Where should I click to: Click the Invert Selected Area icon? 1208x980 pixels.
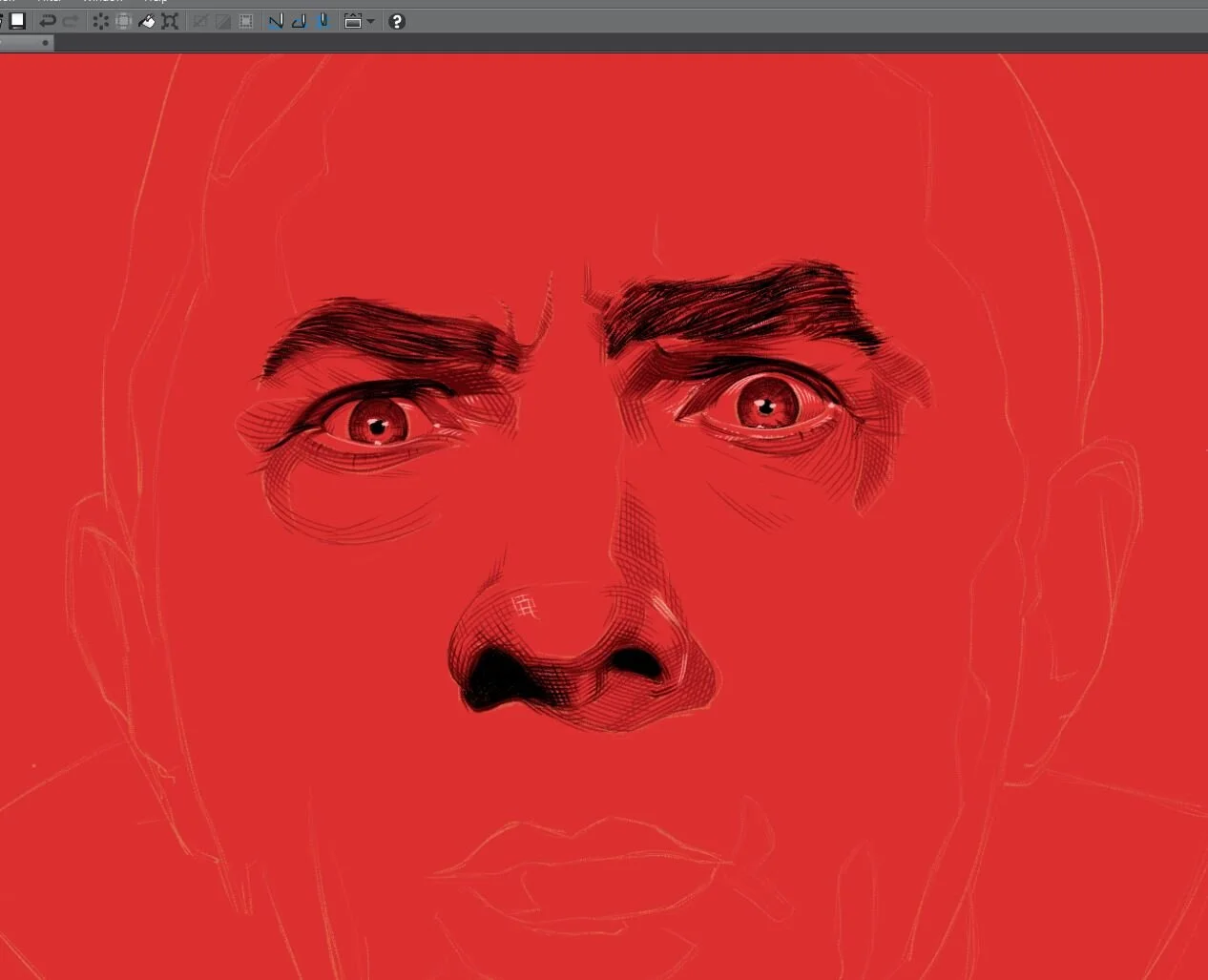(x=223, y=21)
